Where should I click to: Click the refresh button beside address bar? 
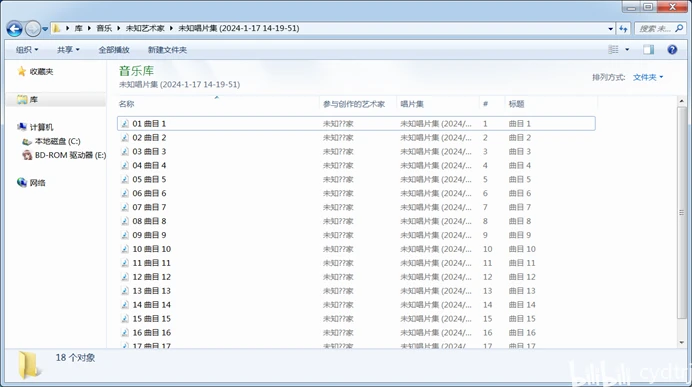click(623, 29)
